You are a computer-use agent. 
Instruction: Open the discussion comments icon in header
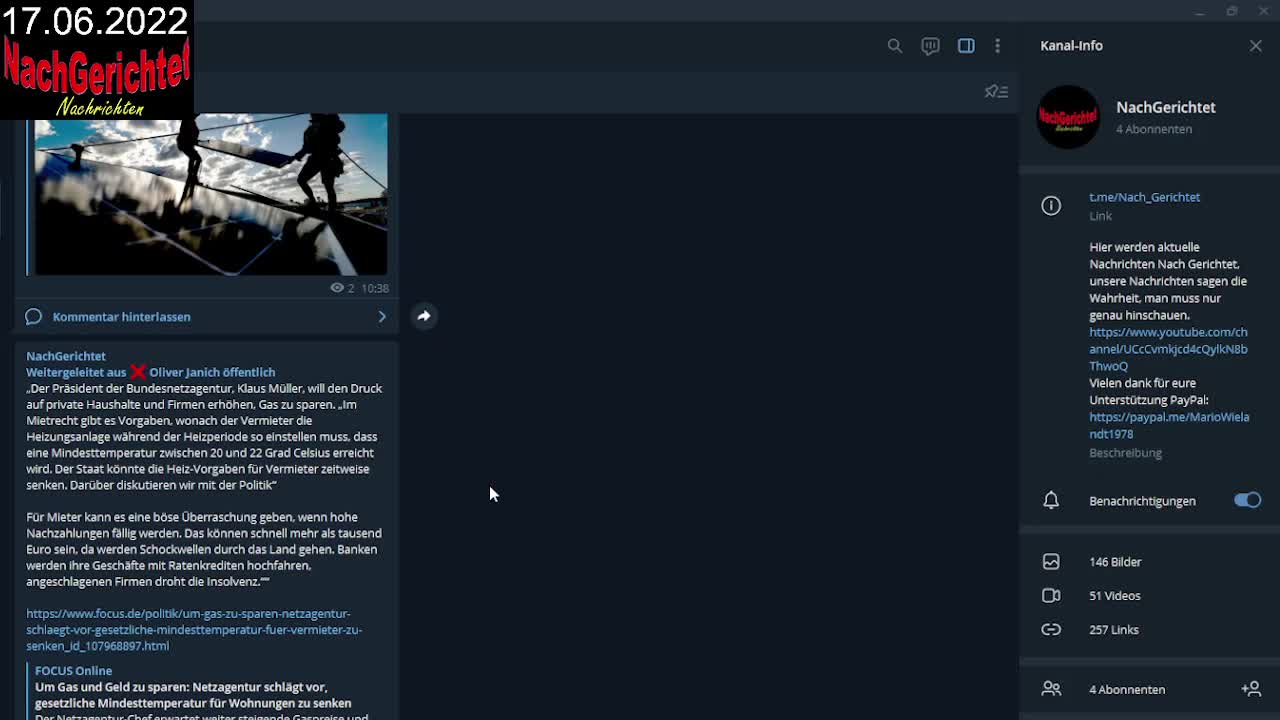click(930, 46)
